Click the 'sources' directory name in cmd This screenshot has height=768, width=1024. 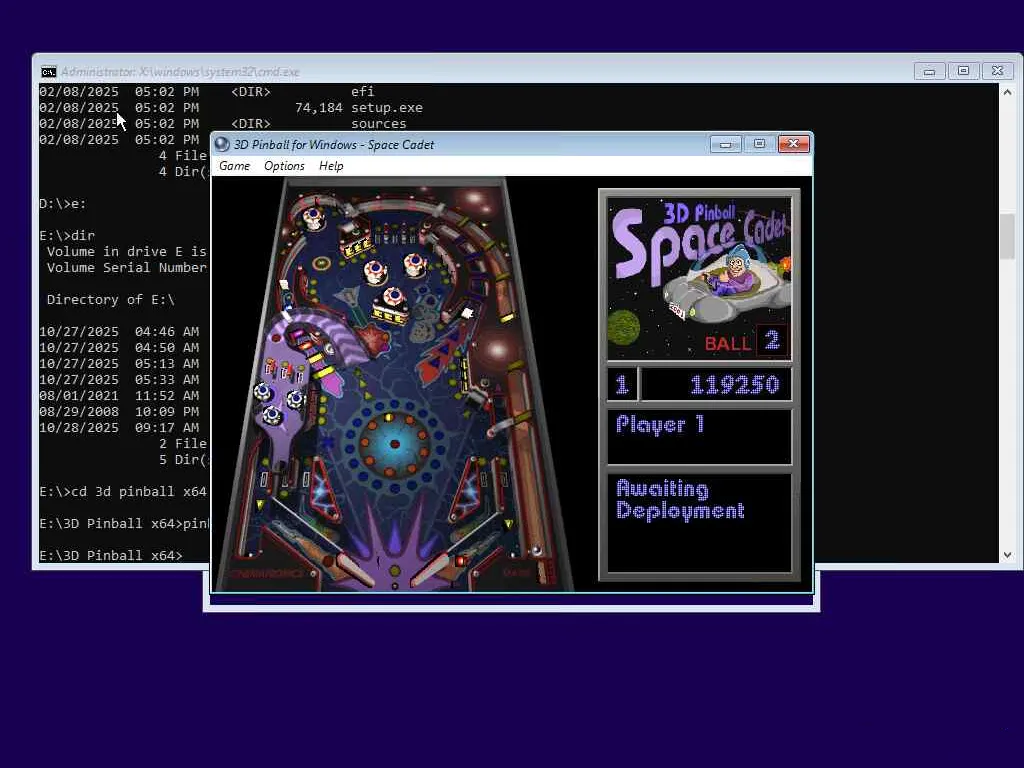pyautogui.click(x=379, y=123)
